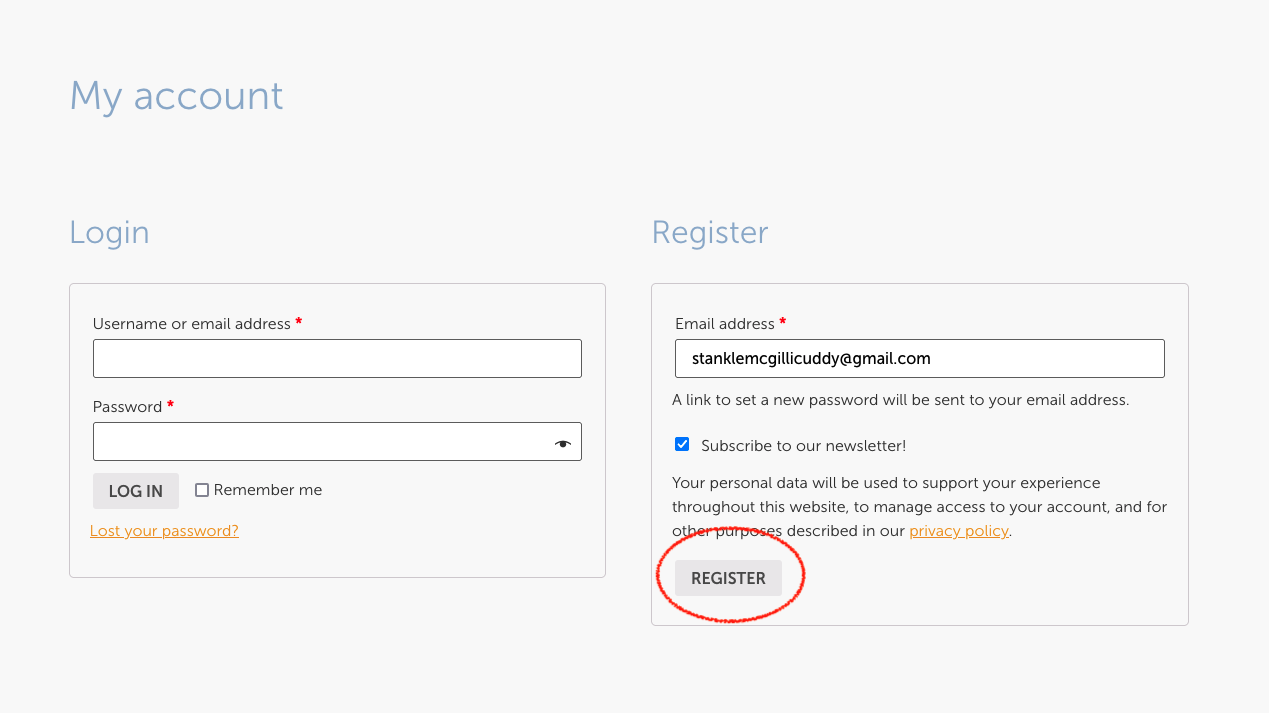Viewport: 1269px width, 713px height.
Task: Check the Remember me checkbox
Action: point(202,490)
